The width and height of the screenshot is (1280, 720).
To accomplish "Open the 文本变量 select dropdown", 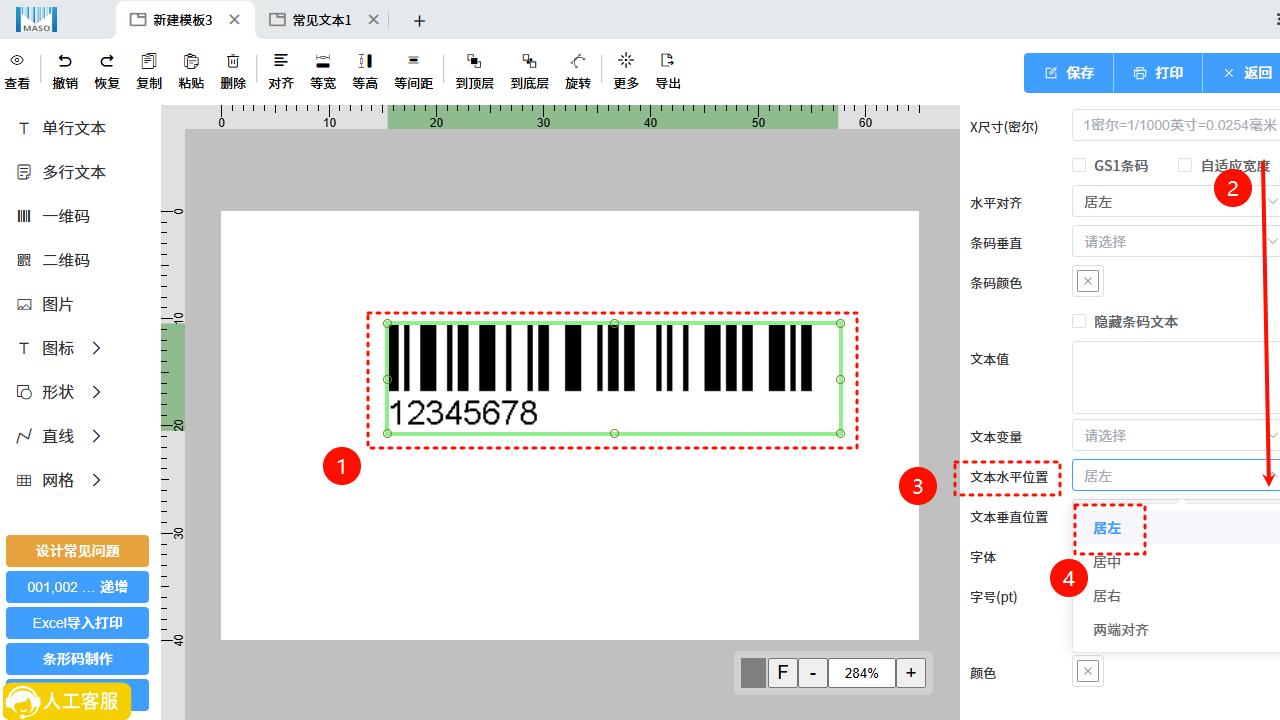I will click(x=1175, y=436).
